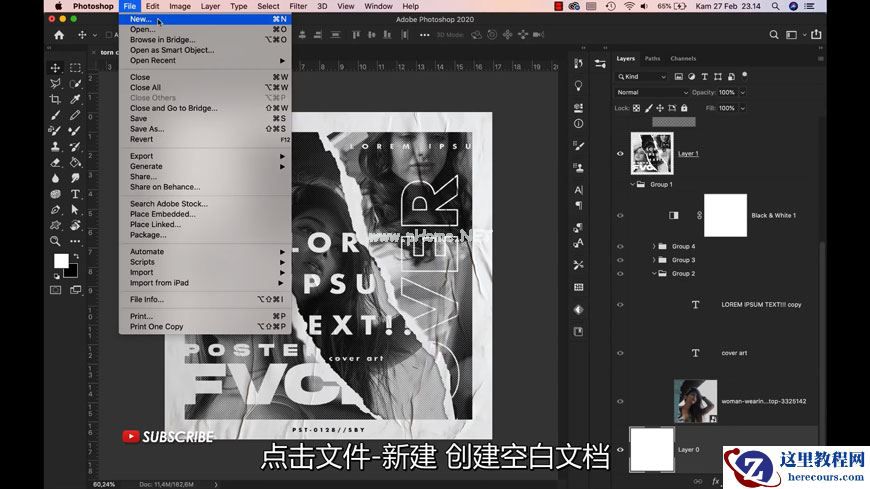This screenshot has height=489, width=870.
Task: Select the Paint Bucket tool
Action: click(75, 163)
